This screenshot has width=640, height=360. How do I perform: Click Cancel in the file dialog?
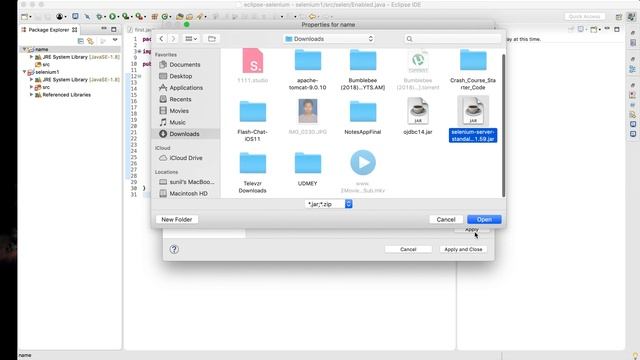coord(446,219)
